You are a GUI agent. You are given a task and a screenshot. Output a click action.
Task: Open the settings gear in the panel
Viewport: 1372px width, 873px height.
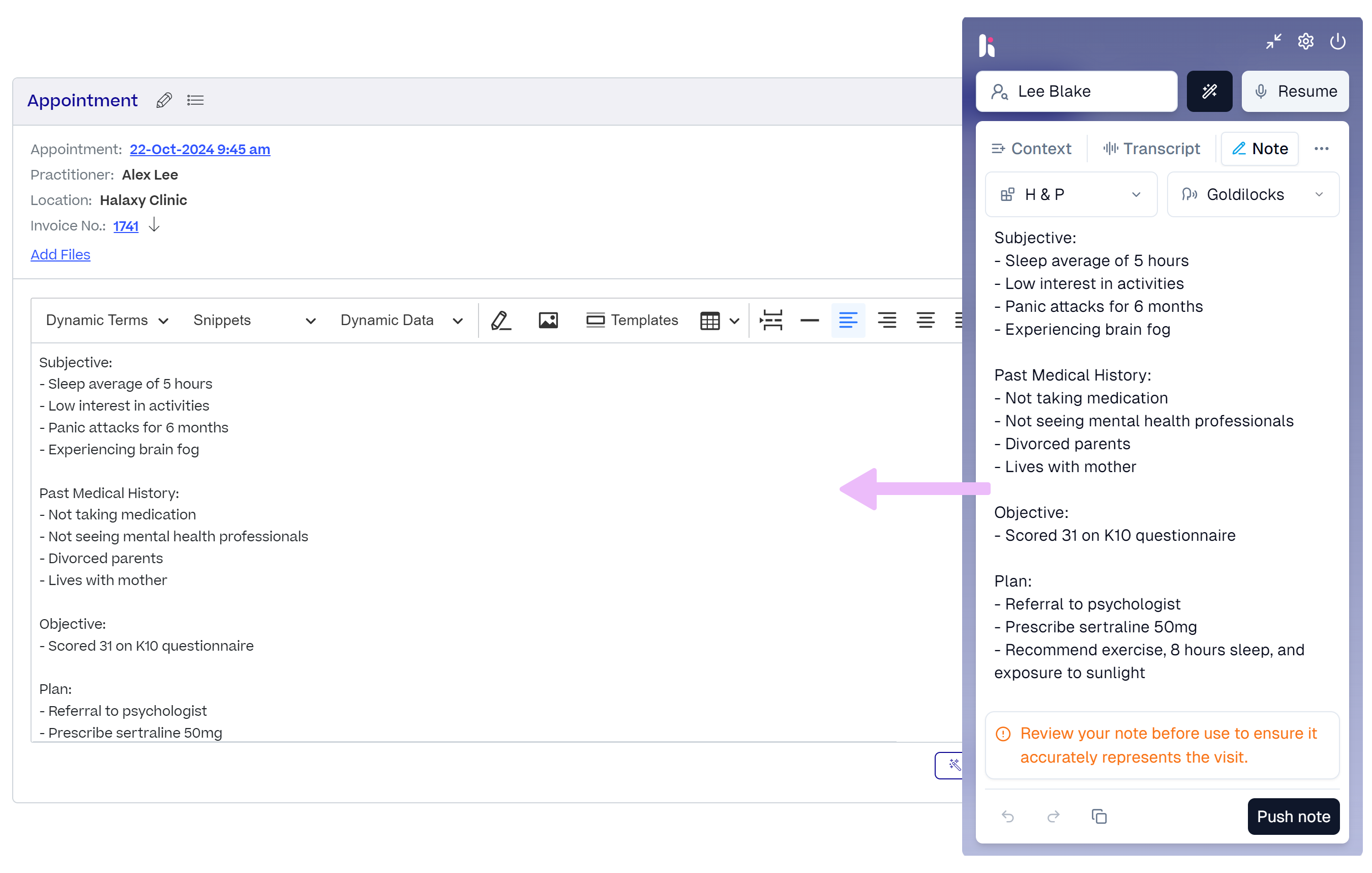(x=1306, y=41)
